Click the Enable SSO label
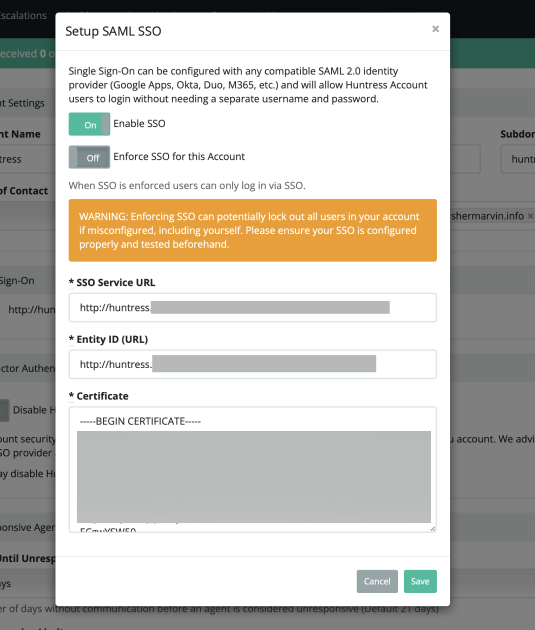This screenshot has width=535, height=630. [x=139, y=123]
